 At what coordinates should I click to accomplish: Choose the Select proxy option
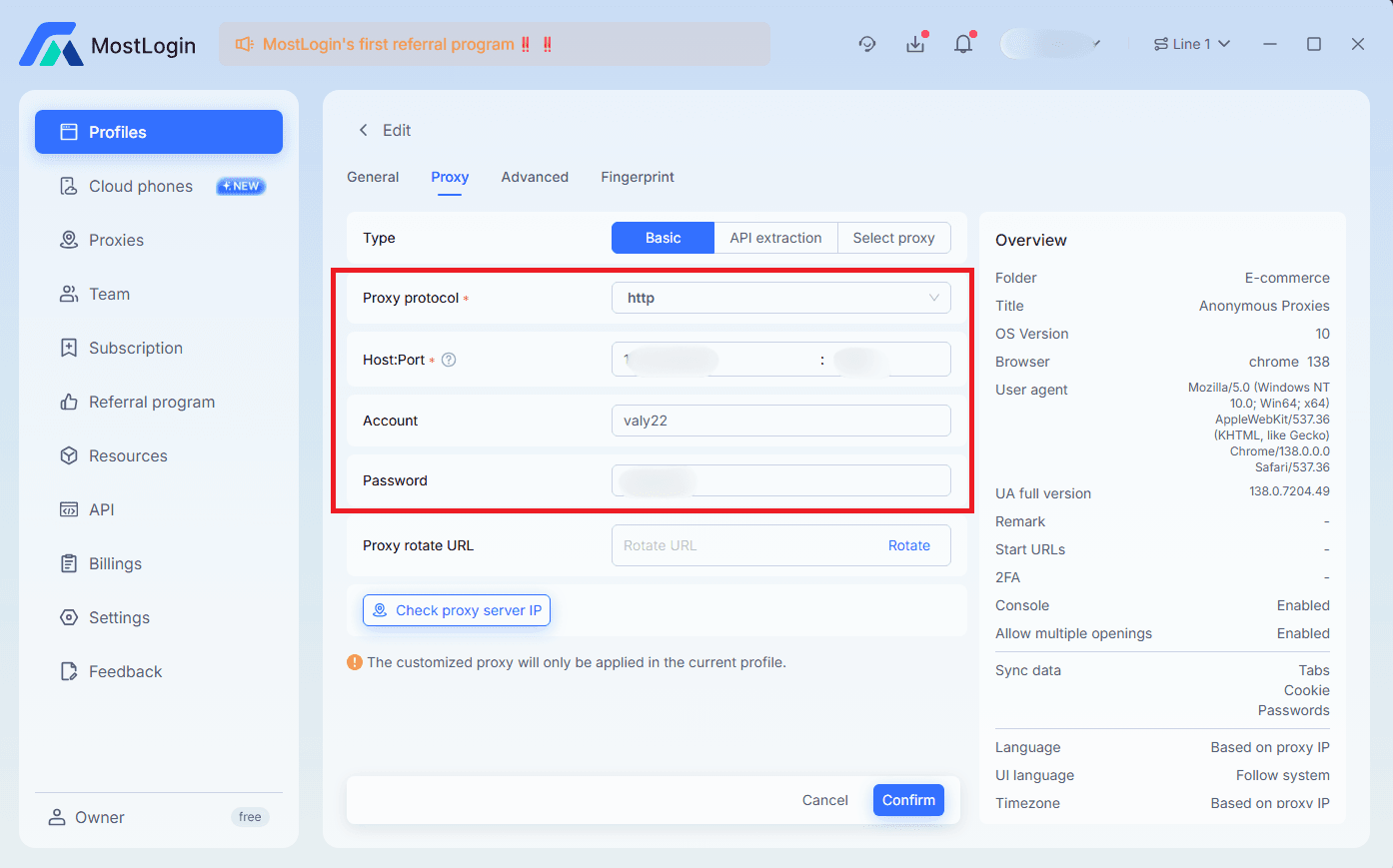[893, 238]
